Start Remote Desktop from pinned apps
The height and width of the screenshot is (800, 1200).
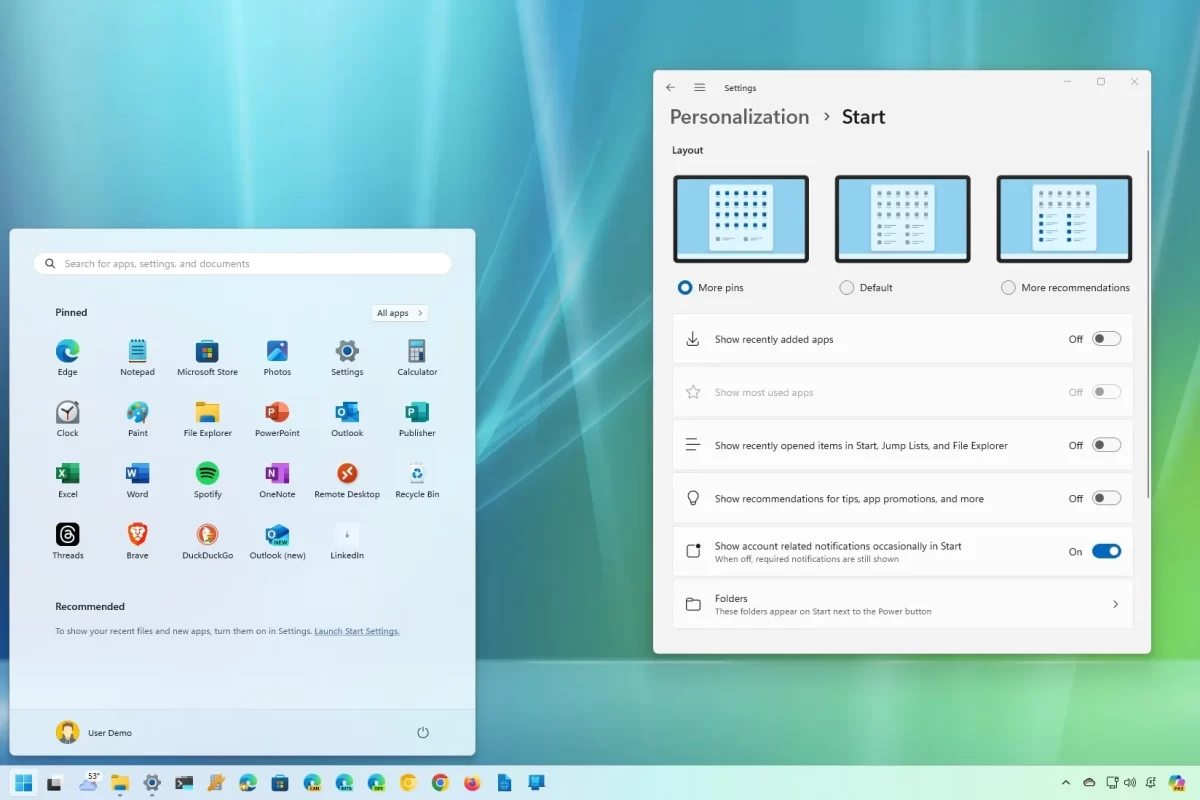click(347, 478)
